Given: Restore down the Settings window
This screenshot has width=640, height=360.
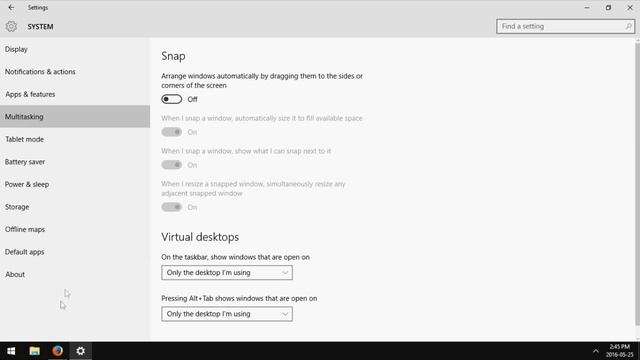Looking at the screenshot, I should point(608,7).
